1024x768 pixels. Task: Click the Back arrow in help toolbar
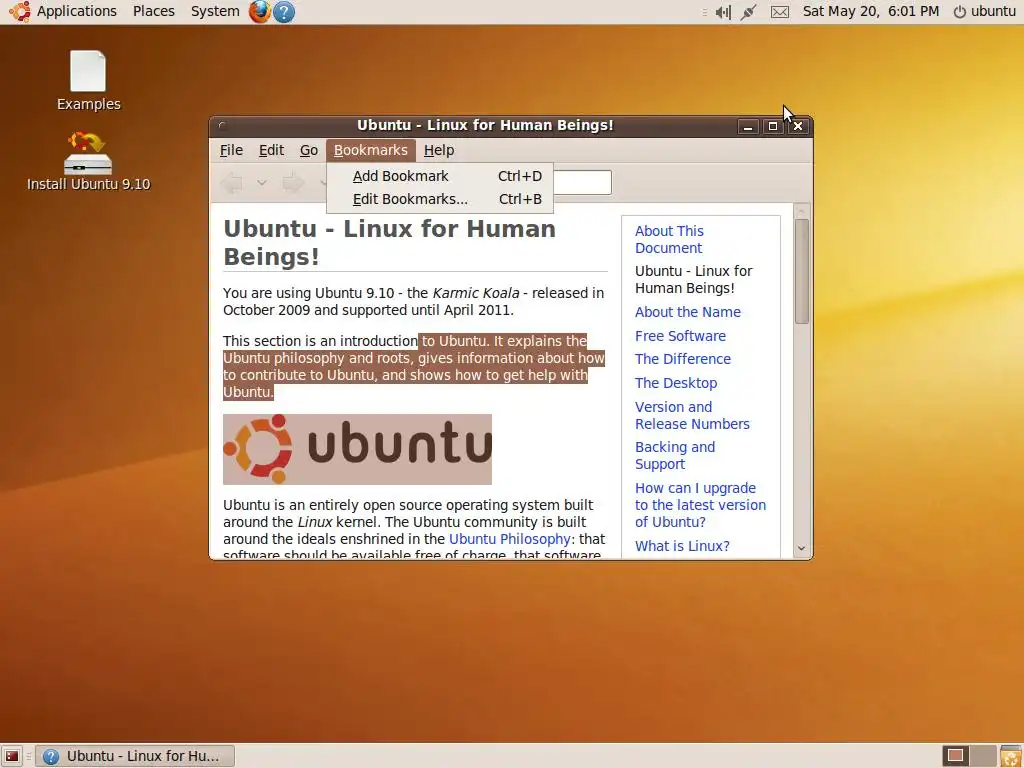coord(231,183)
